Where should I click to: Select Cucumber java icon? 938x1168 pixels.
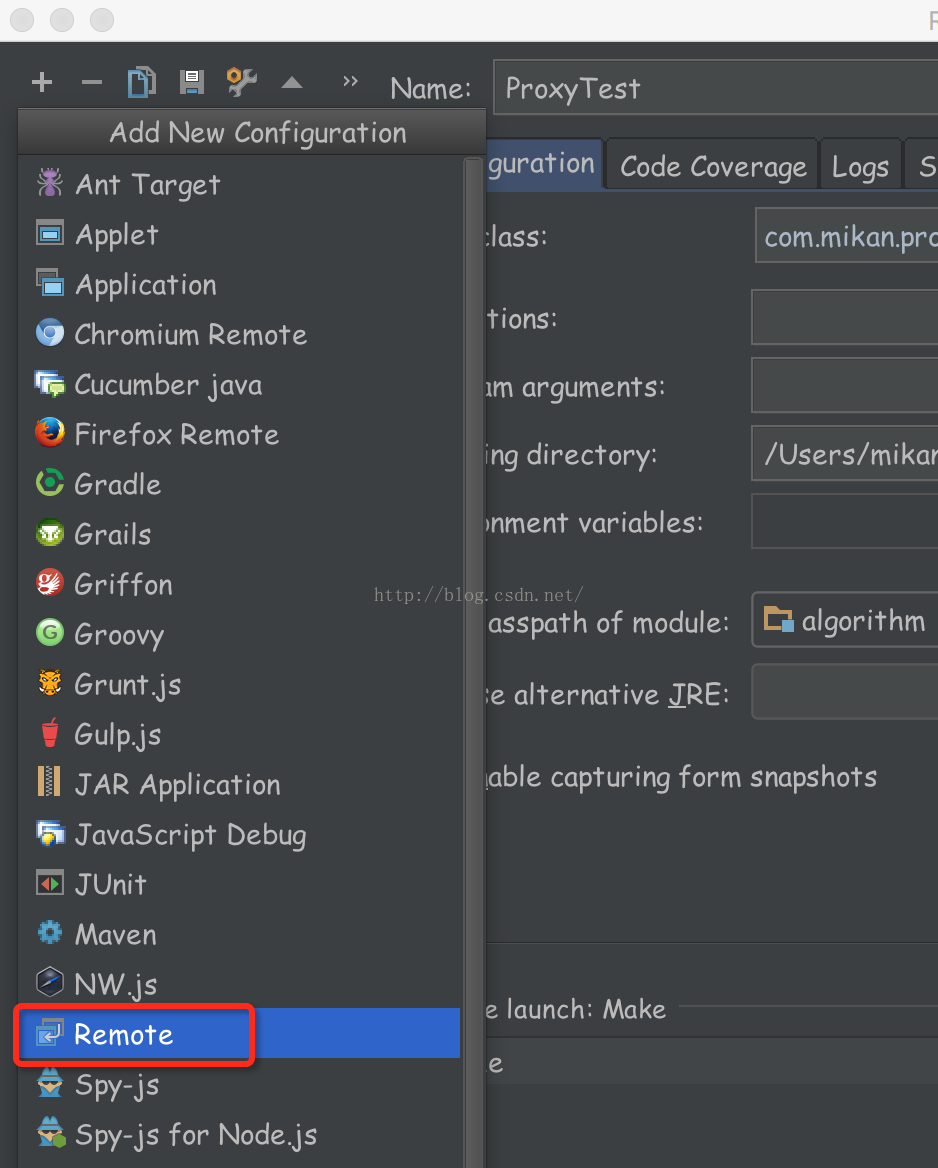point(50,383)
